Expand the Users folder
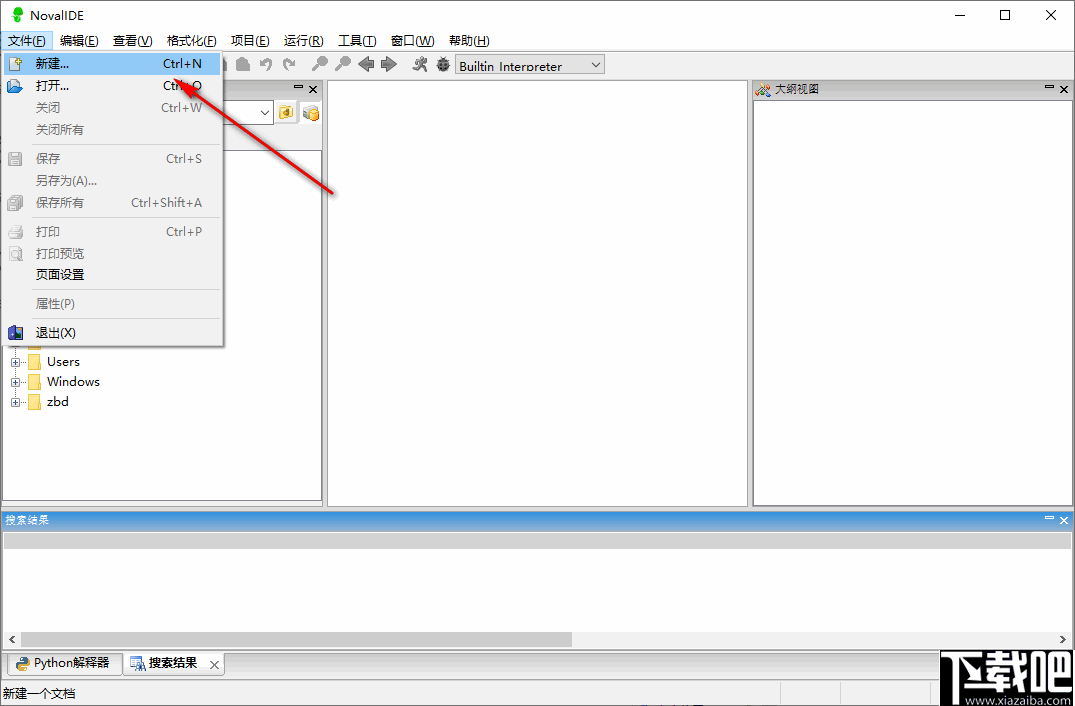 coord(15,362)
